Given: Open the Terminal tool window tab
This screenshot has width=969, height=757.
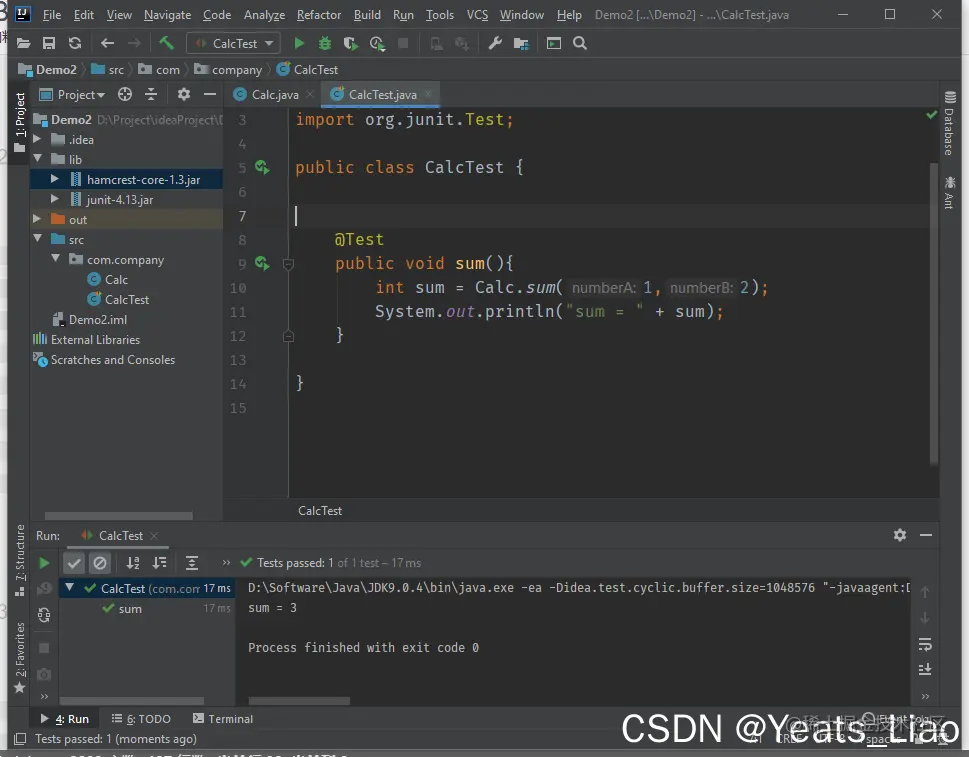Looking at the screenshot, I should tap(223, 719).
